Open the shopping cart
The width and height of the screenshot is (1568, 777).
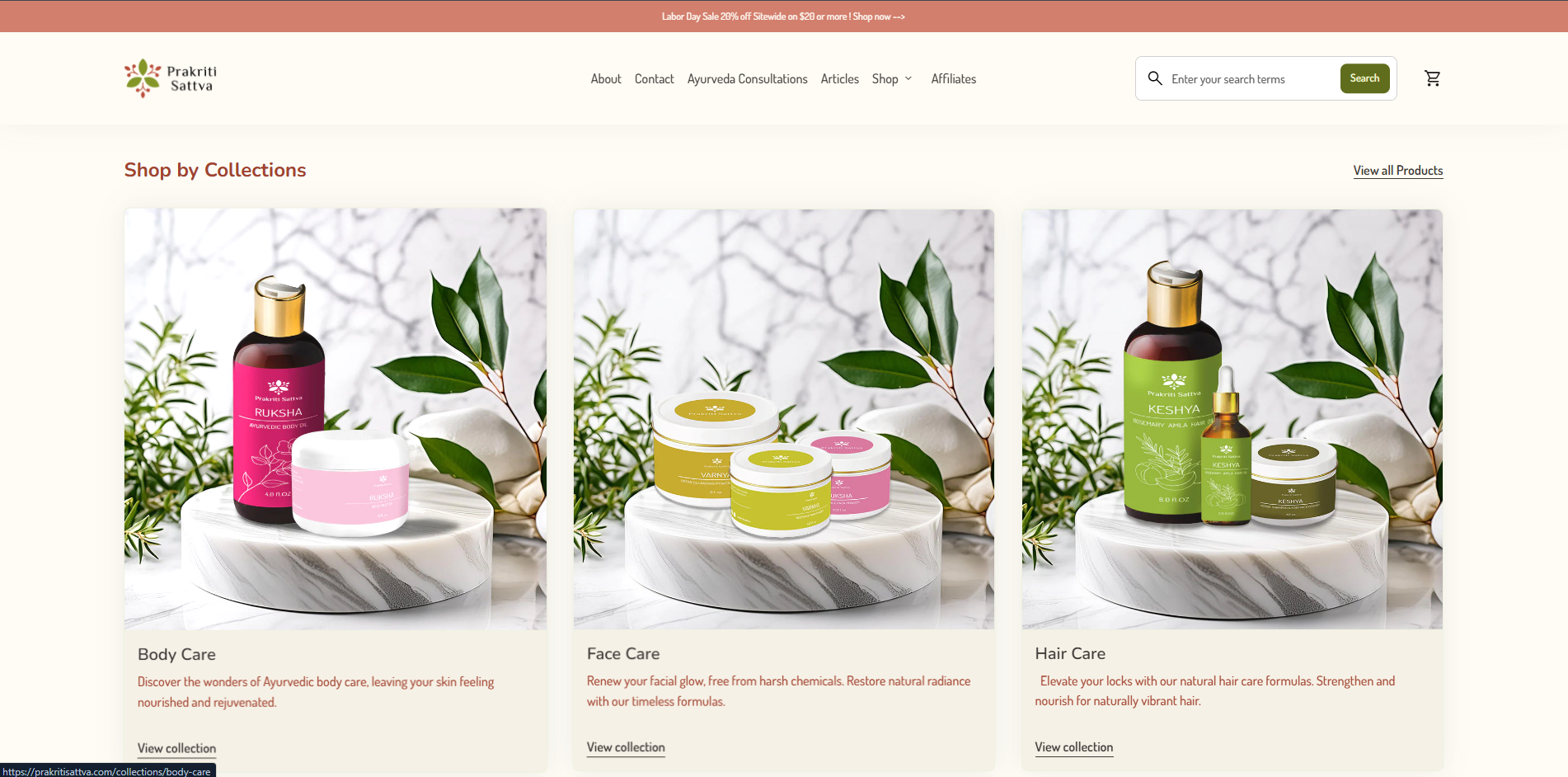(x=1433, y=78)
